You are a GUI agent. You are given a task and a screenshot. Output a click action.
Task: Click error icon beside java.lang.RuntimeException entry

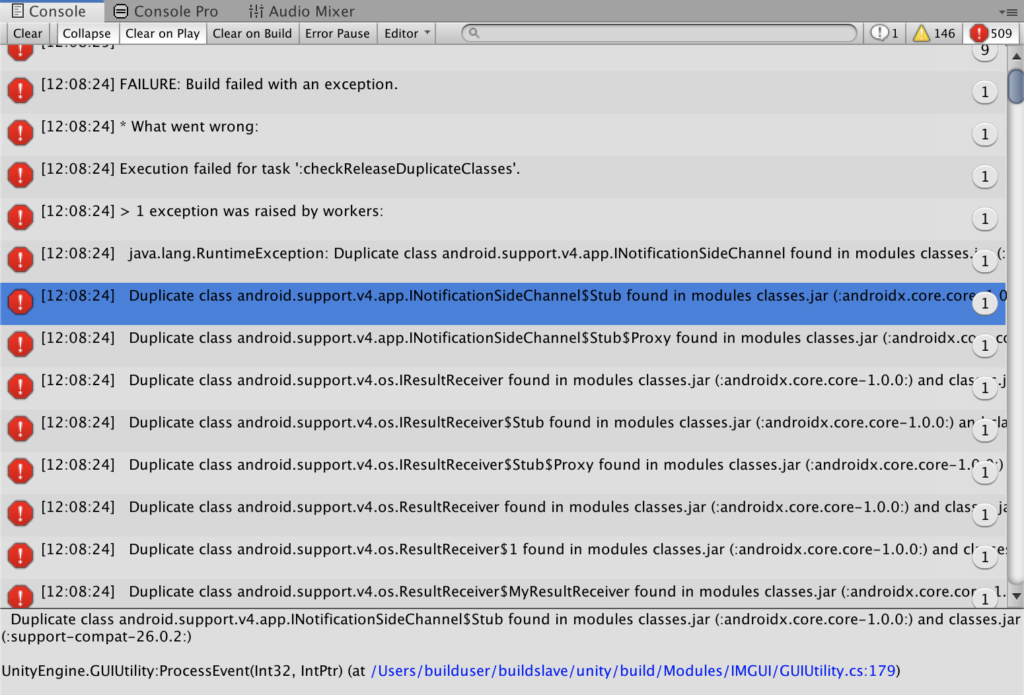[20, 259]
